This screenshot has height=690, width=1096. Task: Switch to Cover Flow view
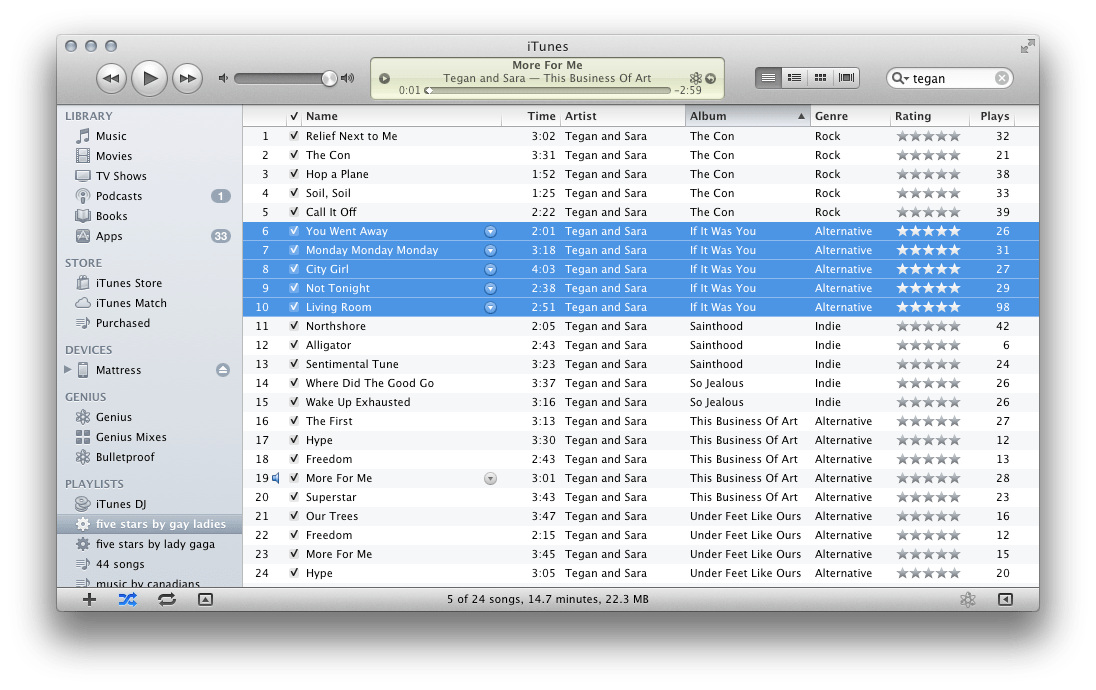(846, 77)
